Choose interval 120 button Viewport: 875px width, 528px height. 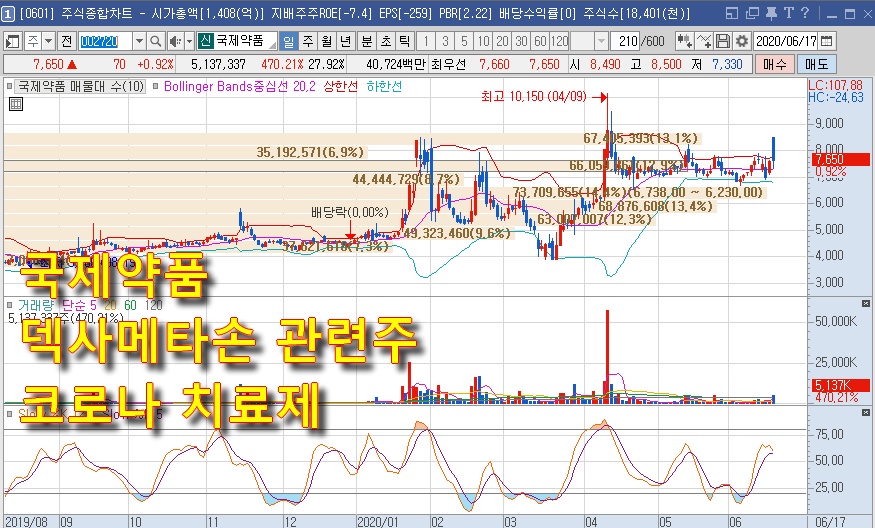point(559,41)
